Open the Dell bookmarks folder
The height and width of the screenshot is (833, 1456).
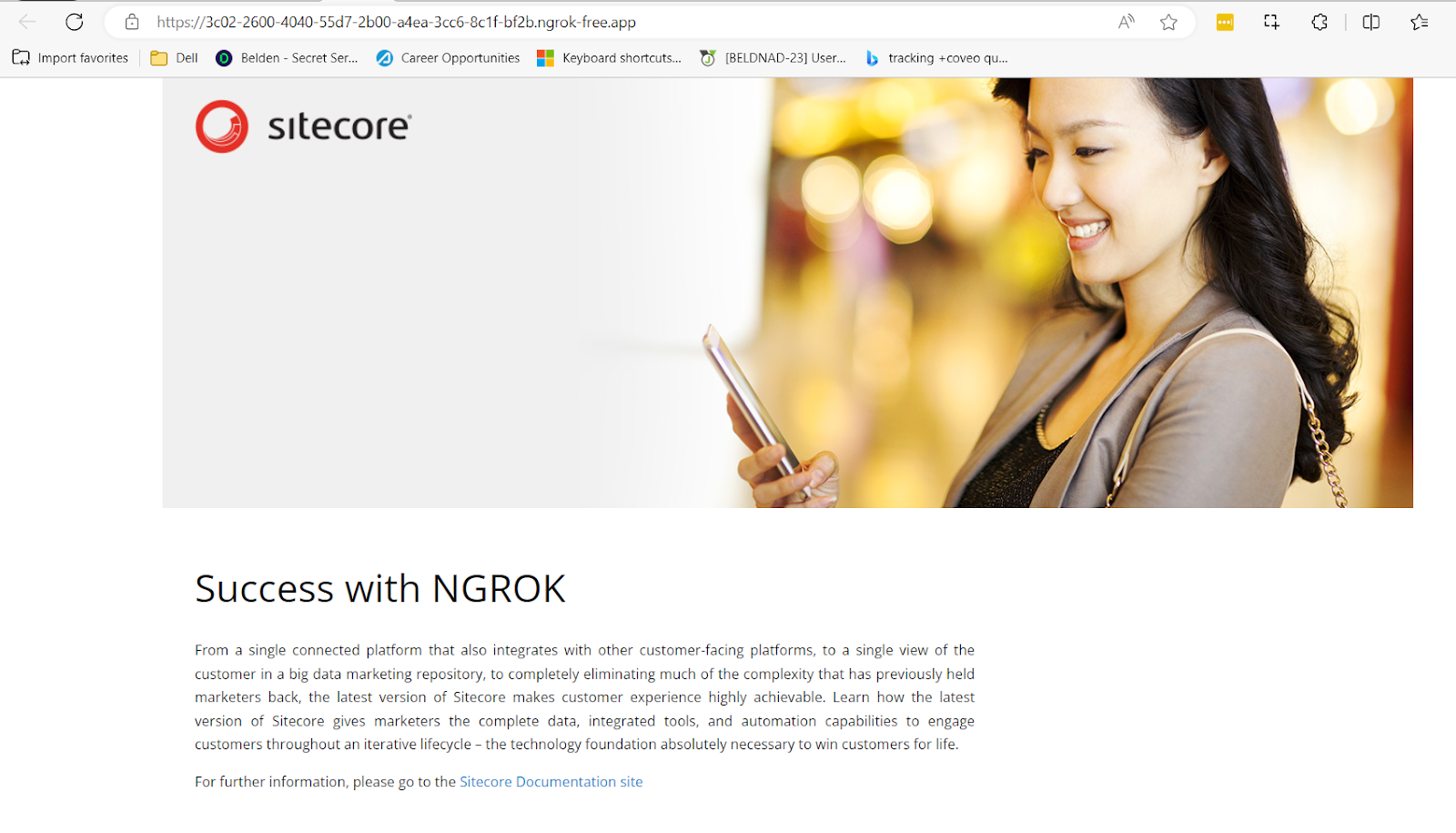174,57
